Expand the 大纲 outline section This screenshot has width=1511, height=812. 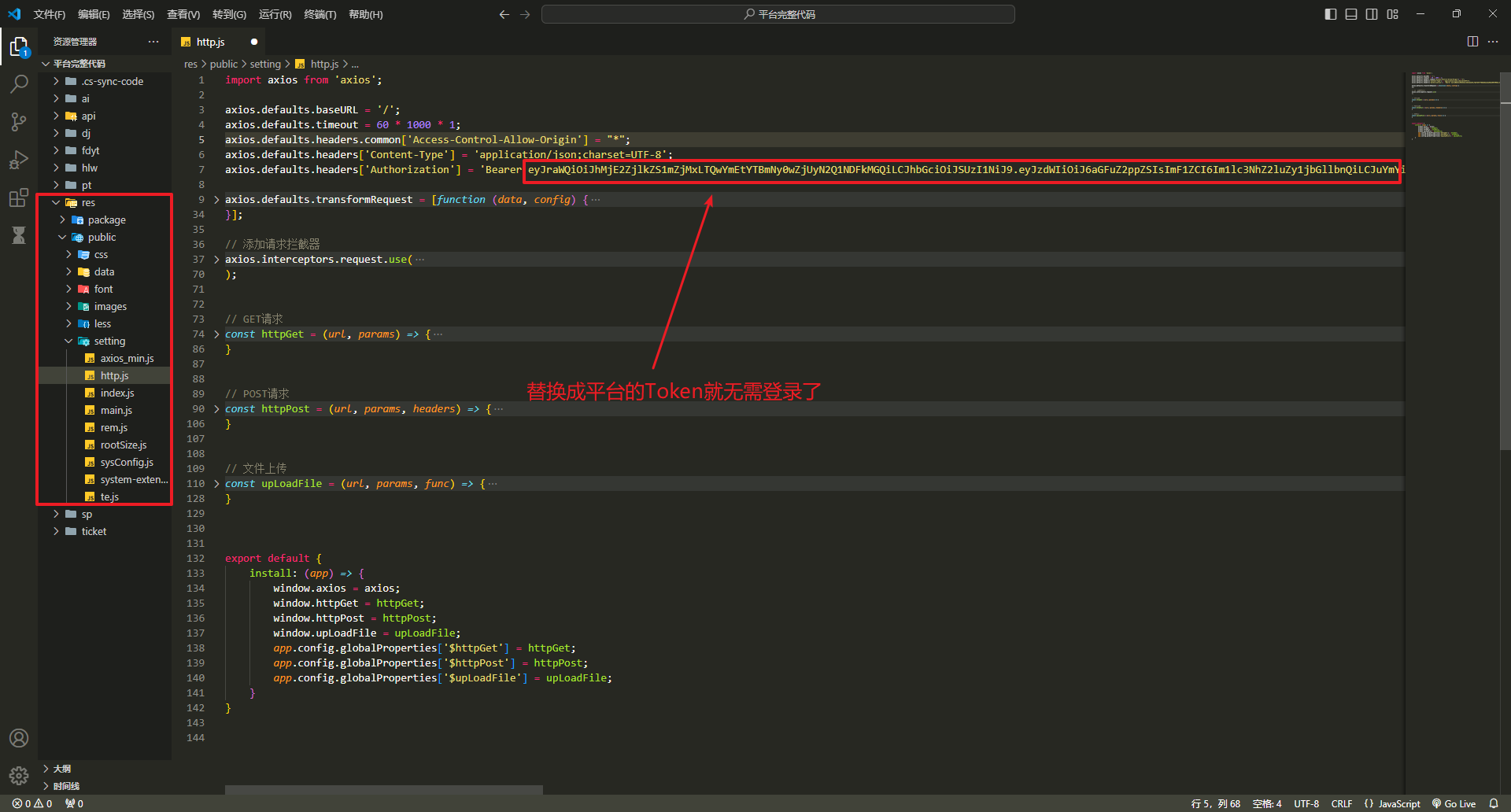[x=105, y=769]
